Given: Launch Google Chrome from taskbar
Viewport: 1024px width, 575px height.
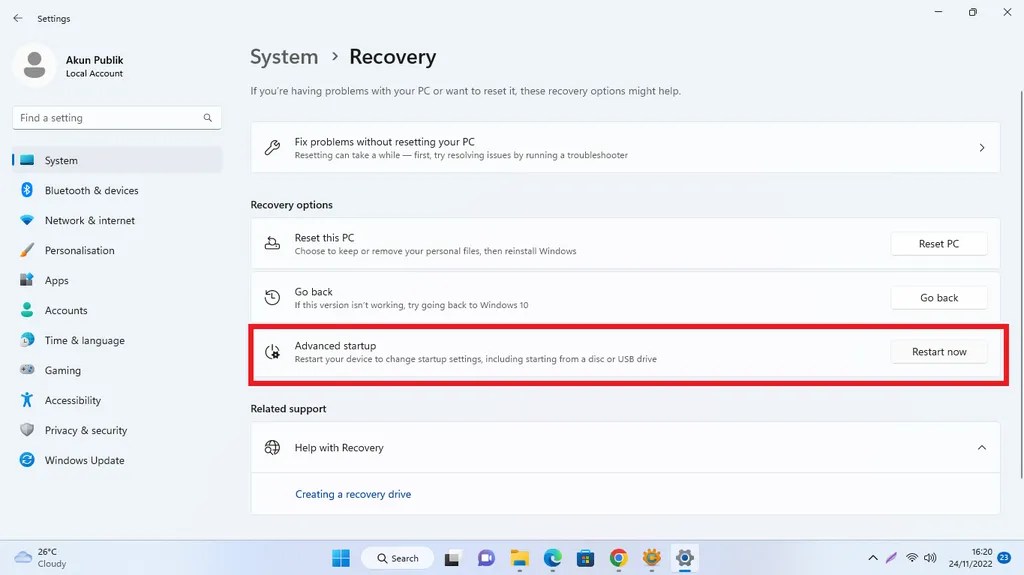Looking at the screenshot, I should [618, 558].
